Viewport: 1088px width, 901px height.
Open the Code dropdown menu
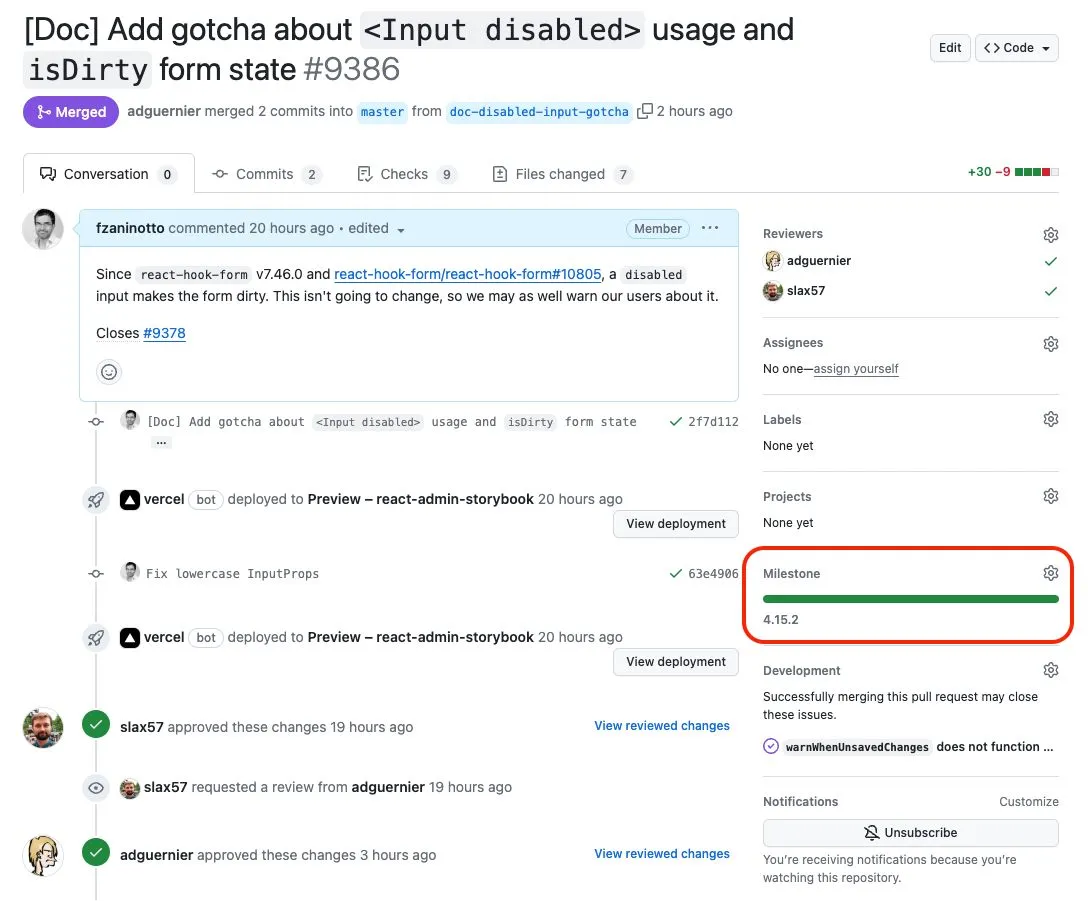tap(1016, 47)
